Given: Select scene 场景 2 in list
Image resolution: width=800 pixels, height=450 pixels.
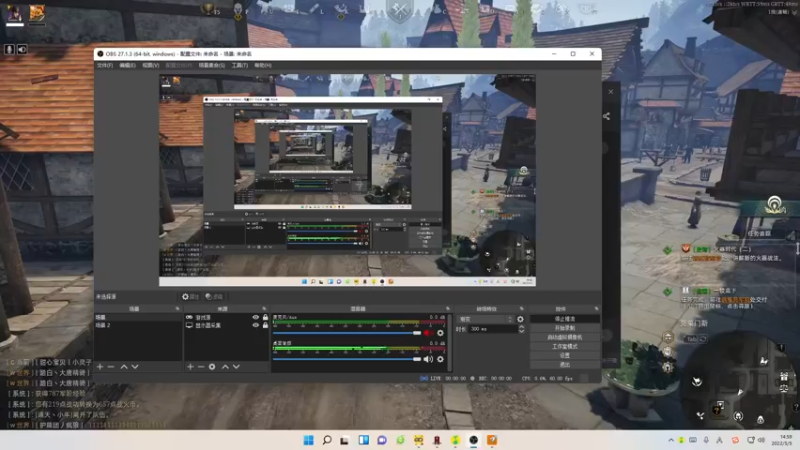Looking at the screenshot, I should click(138, 325).
